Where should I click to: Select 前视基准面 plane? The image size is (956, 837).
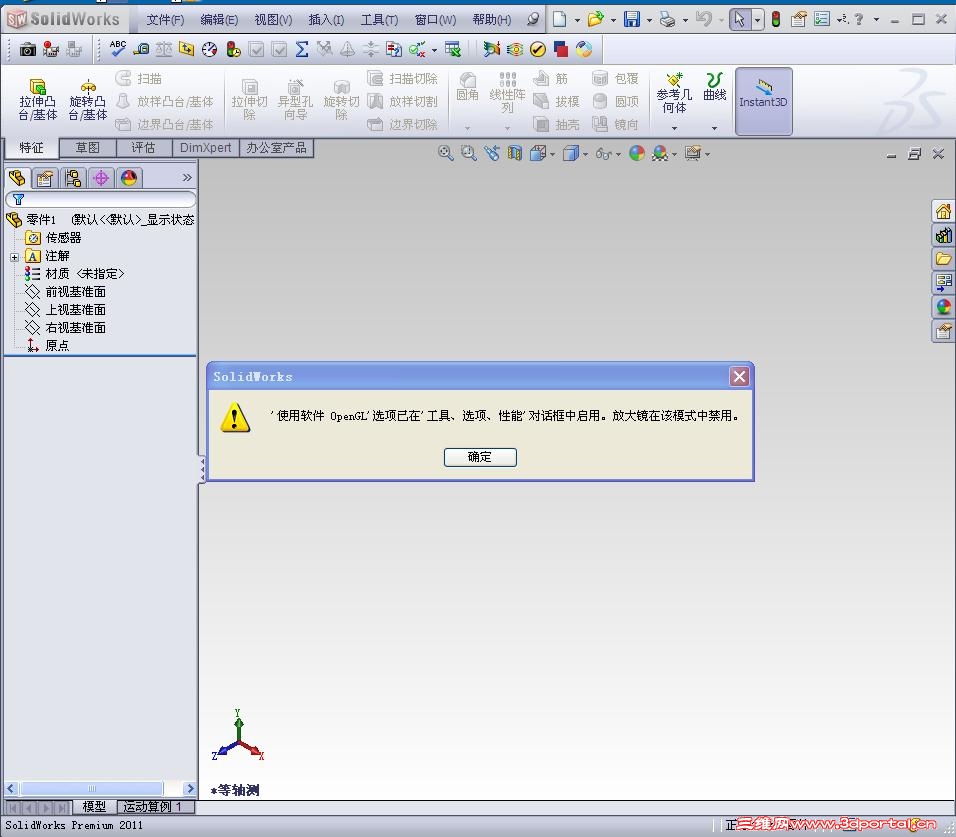coord(76,292)
